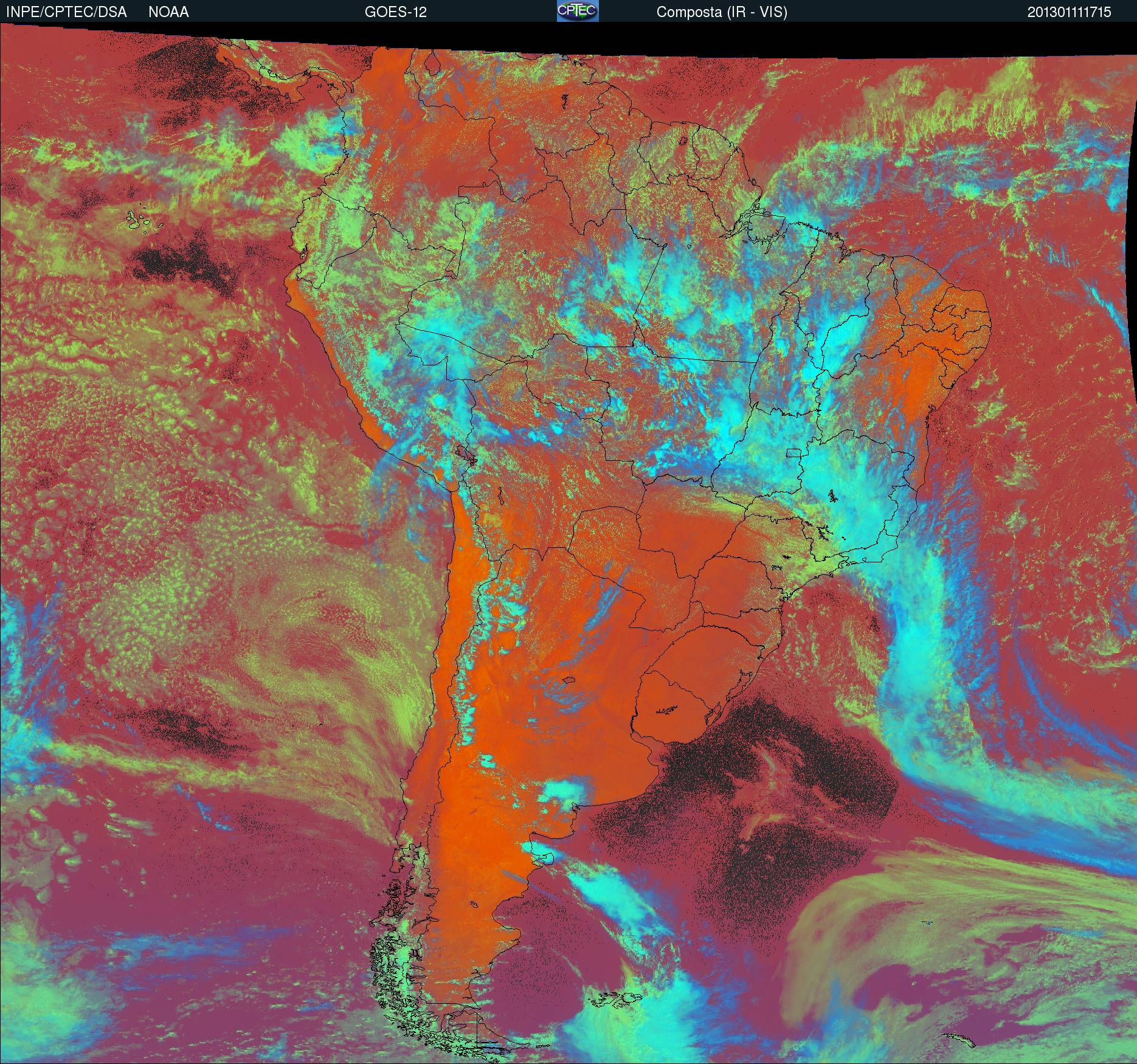Screen dimensions: 1137x1064
Task: Click the Composta (IR - VIS) title
Action: click(722, 12)
